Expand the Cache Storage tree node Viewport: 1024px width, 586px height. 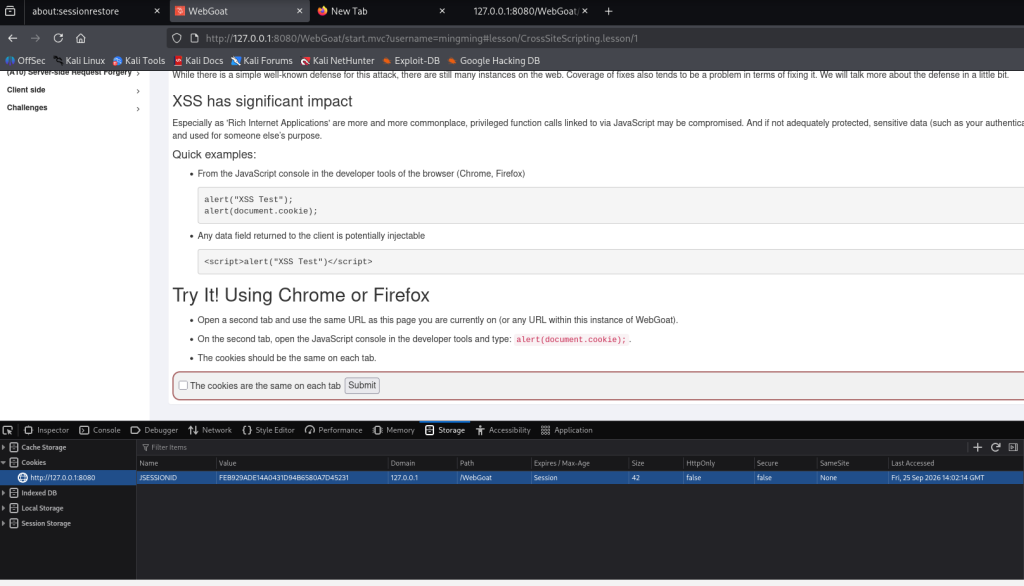(x=4, y=448)
